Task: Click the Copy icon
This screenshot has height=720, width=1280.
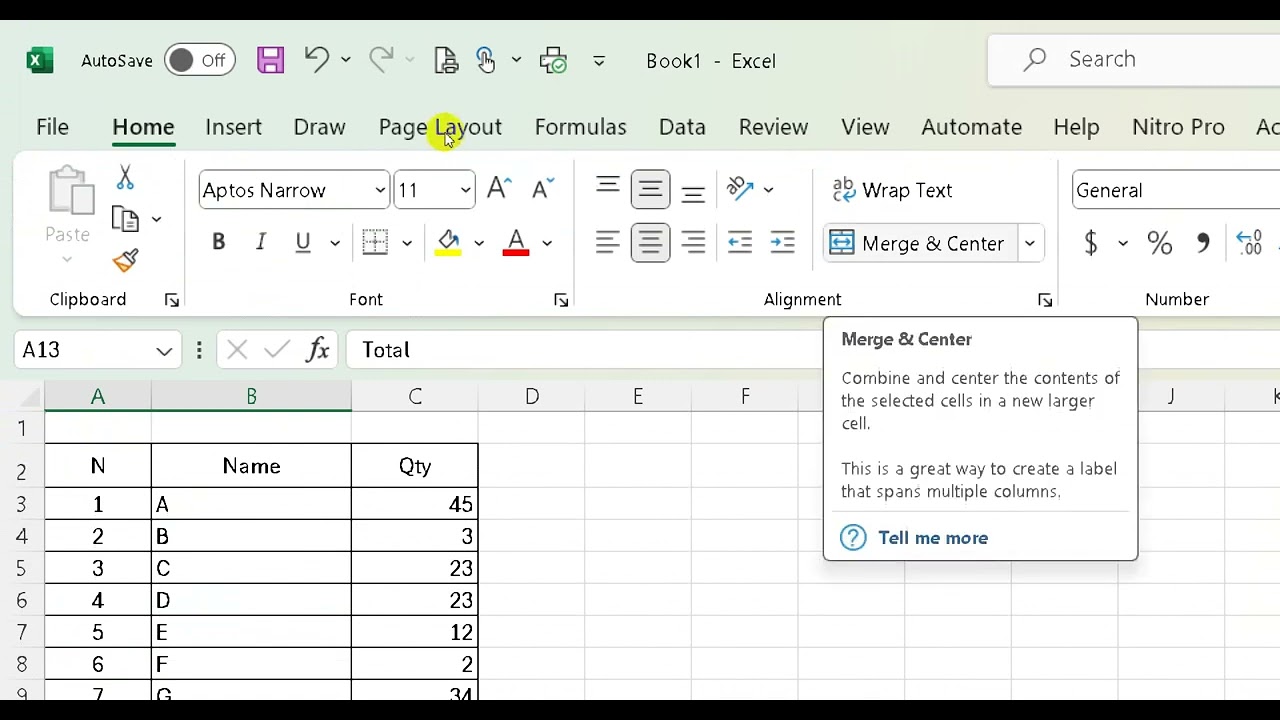Action: tap(126, 219)
